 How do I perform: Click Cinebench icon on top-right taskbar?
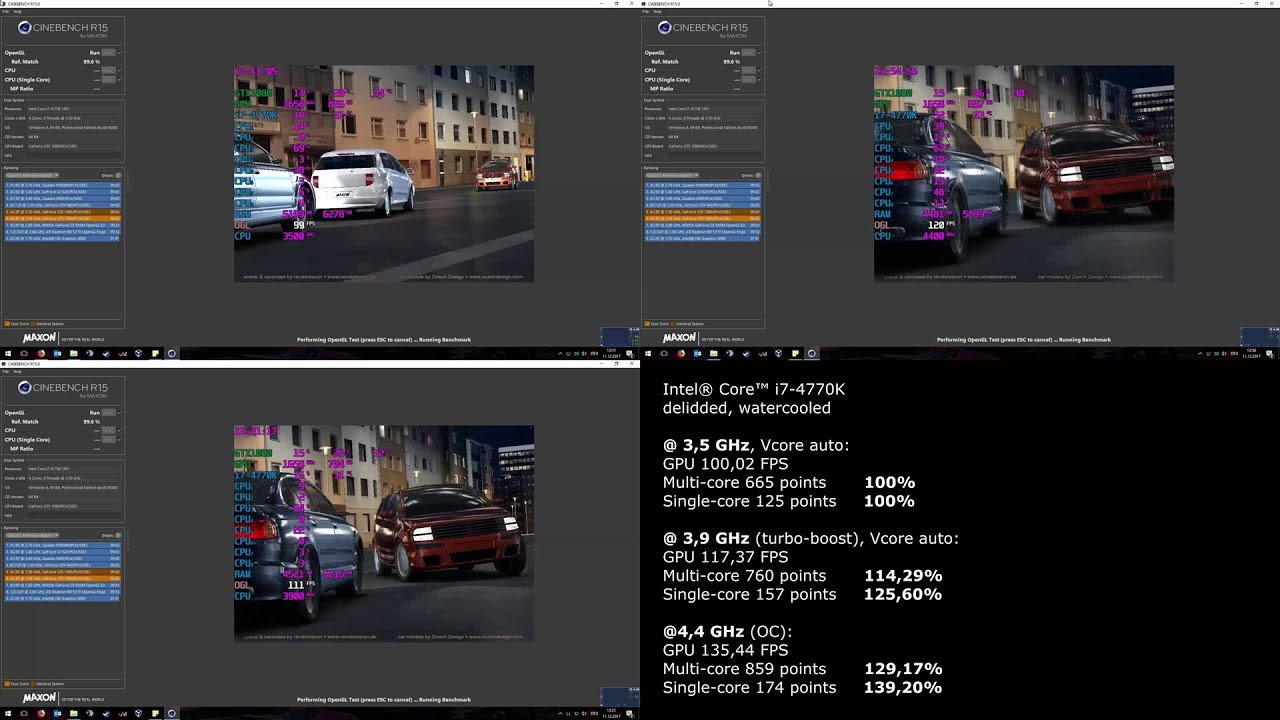click(x=812, y=353)
